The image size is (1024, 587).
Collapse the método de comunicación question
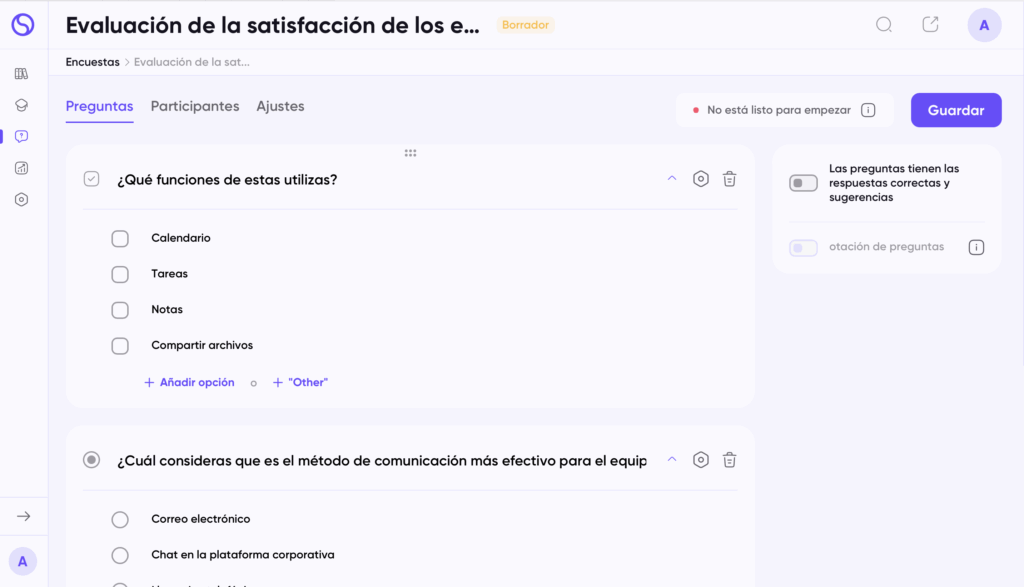[x=672, y=460]
